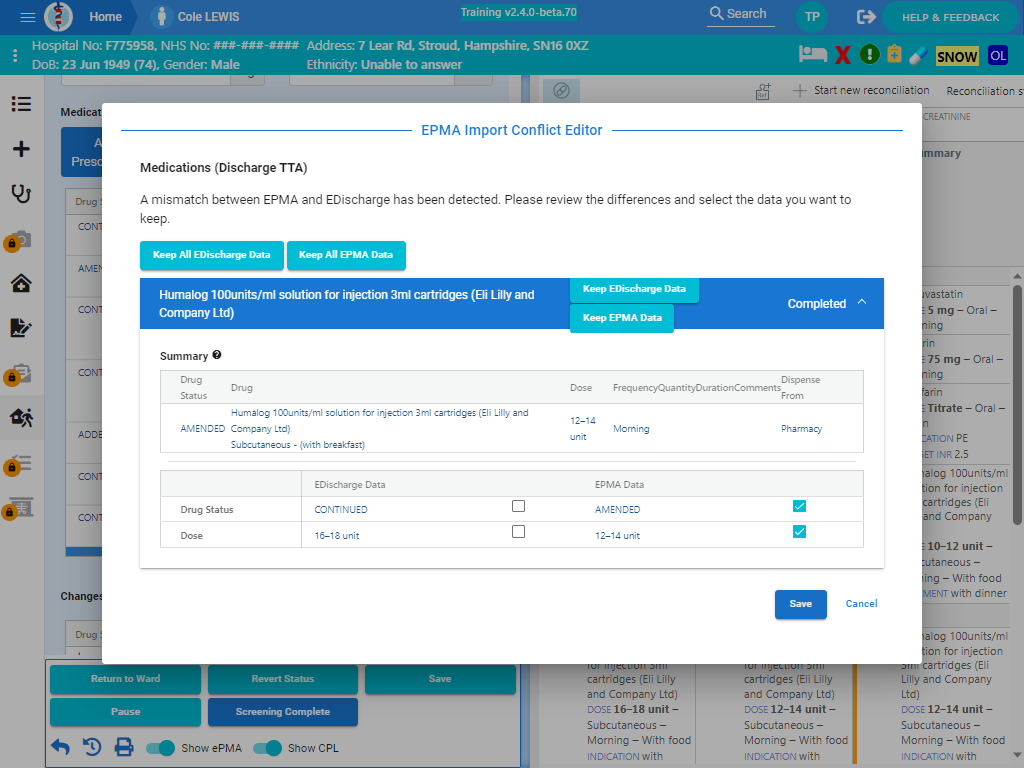
Task: Click the Humalog drug name in the Summary
Action: (379, 421)
